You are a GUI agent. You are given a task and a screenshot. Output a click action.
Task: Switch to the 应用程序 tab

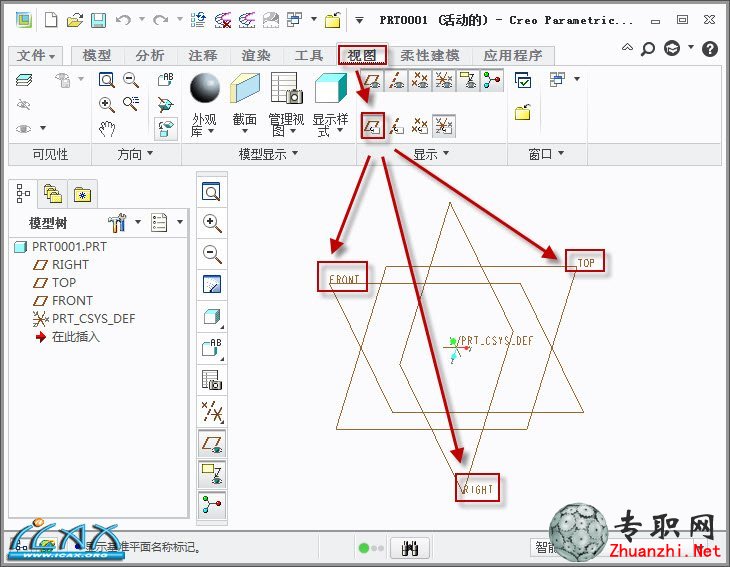513,55
